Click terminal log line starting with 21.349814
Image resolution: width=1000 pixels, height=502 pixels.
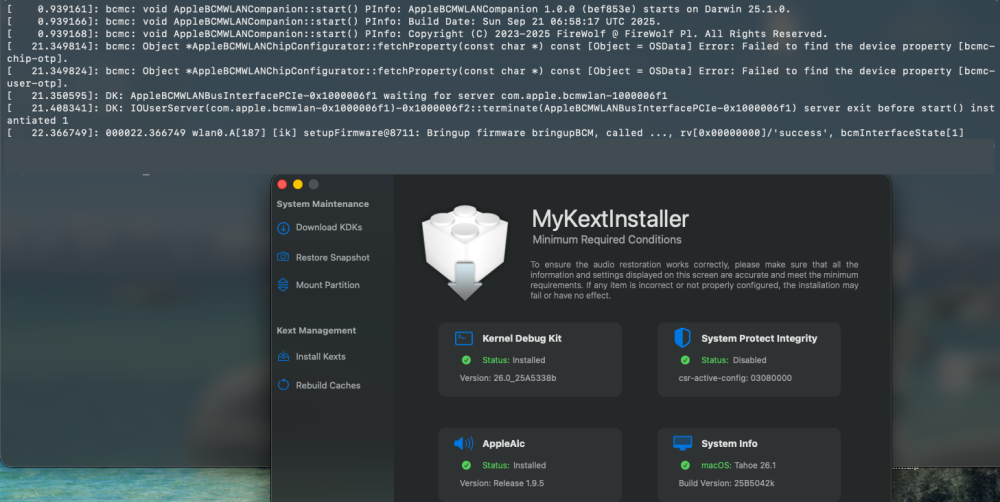501,52
